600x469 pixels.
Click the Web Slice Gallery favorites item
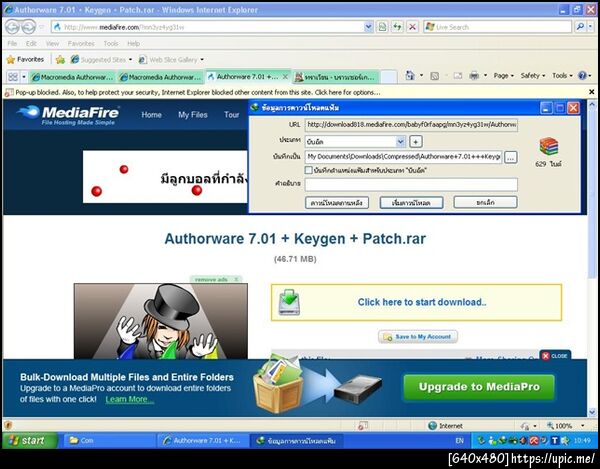click(171, 59)
